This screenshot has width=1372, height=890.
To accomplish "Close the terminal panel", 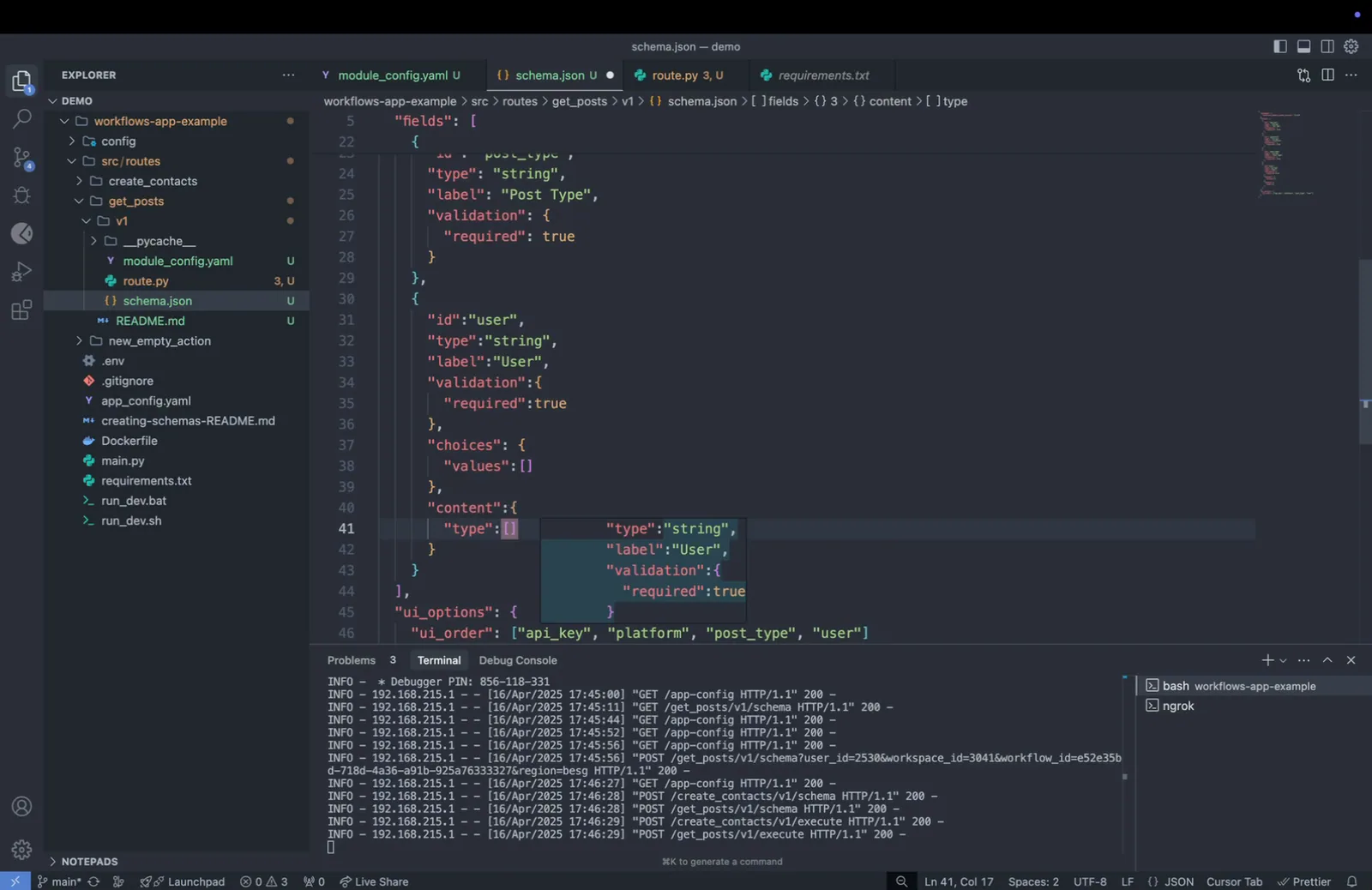I will (x=1351, y=660).
